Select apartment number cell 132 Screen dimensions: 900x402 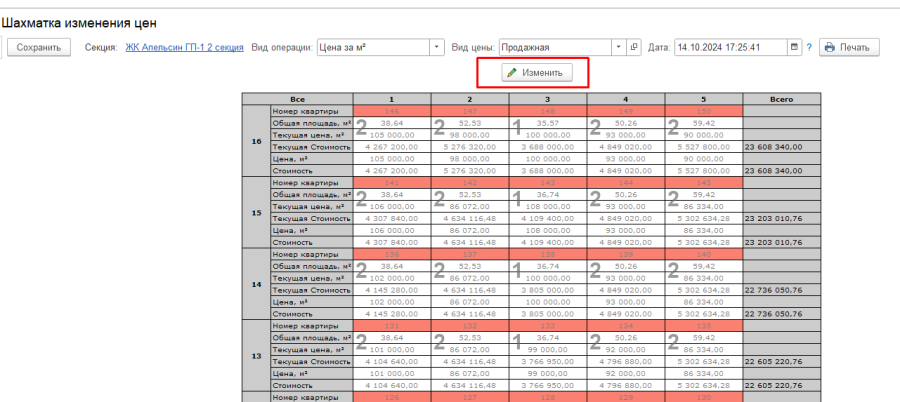(x=470, y=326)
